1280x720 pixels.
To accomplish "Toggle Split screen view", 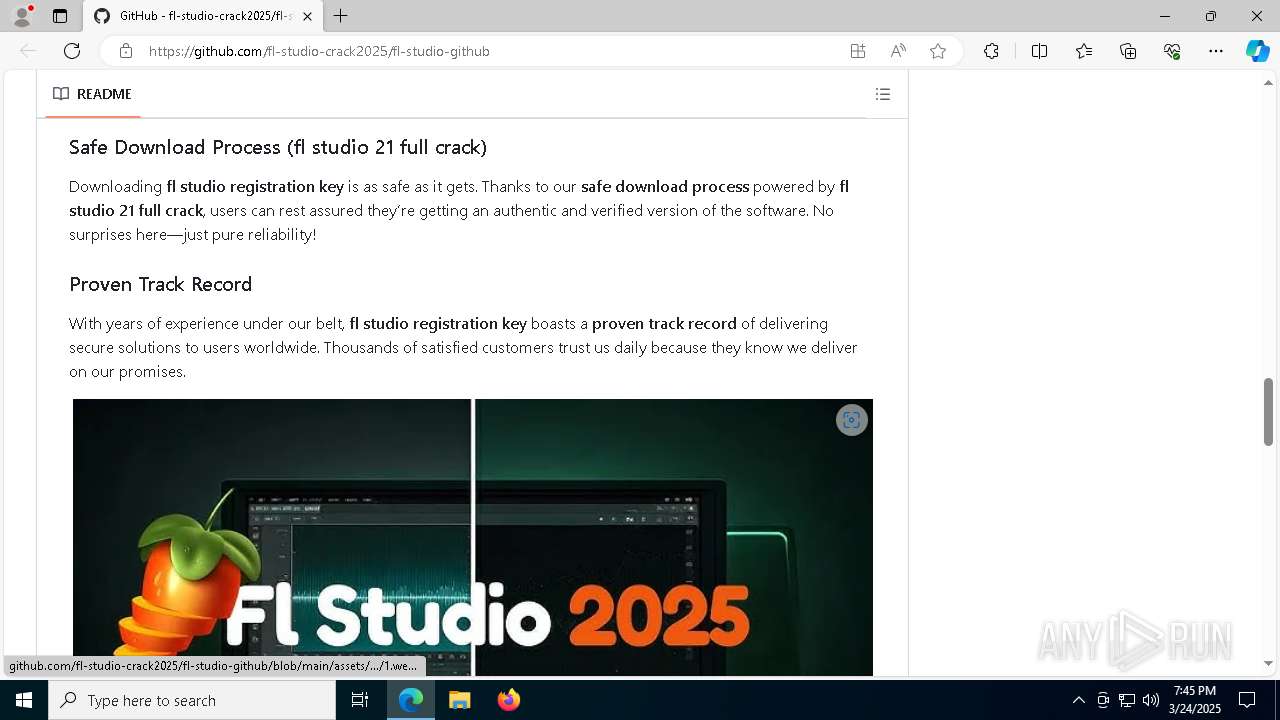I will [x=1039, y=51].
